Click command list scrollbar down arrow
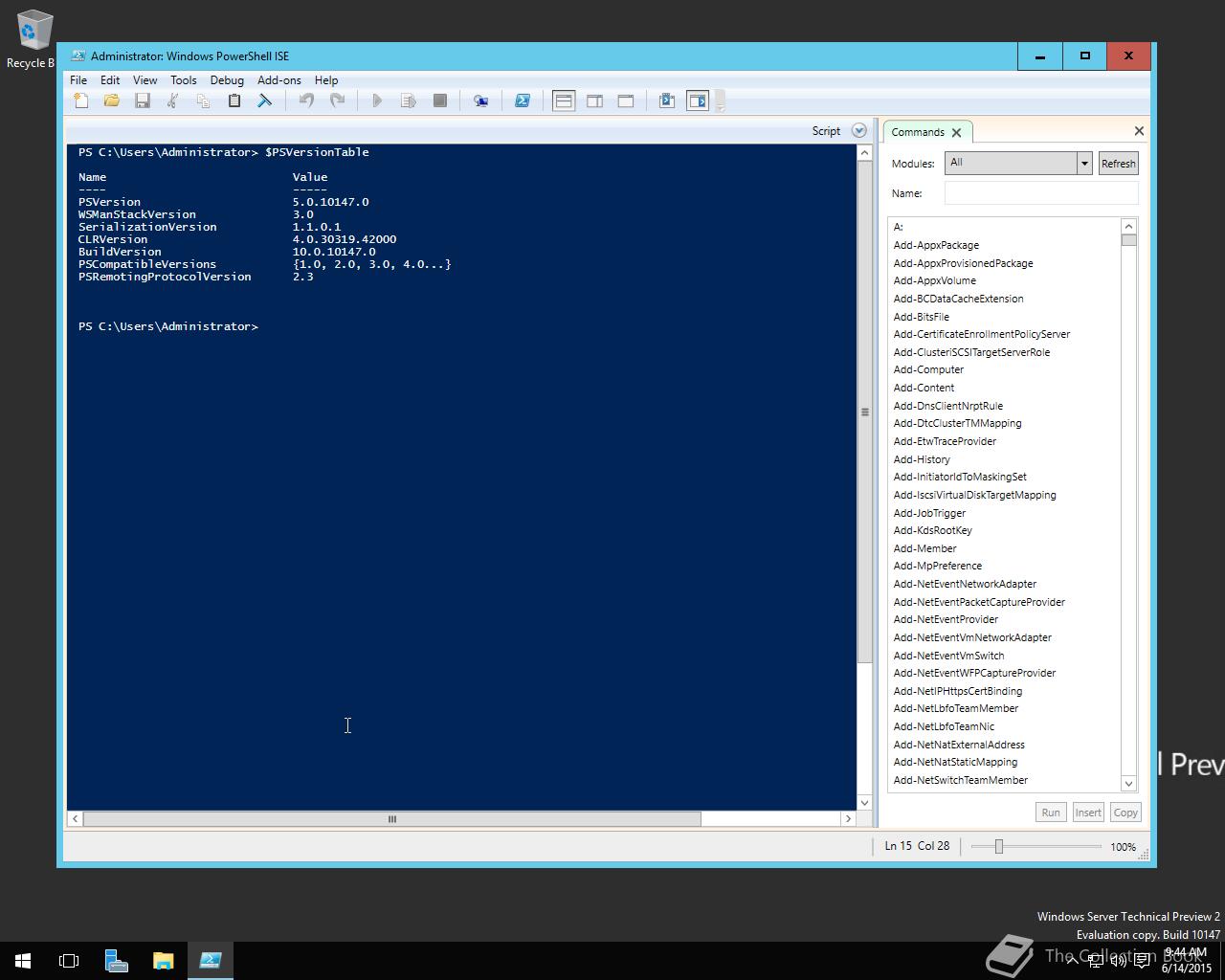This screenshot has width=1225, height=980. point(1128,783)
